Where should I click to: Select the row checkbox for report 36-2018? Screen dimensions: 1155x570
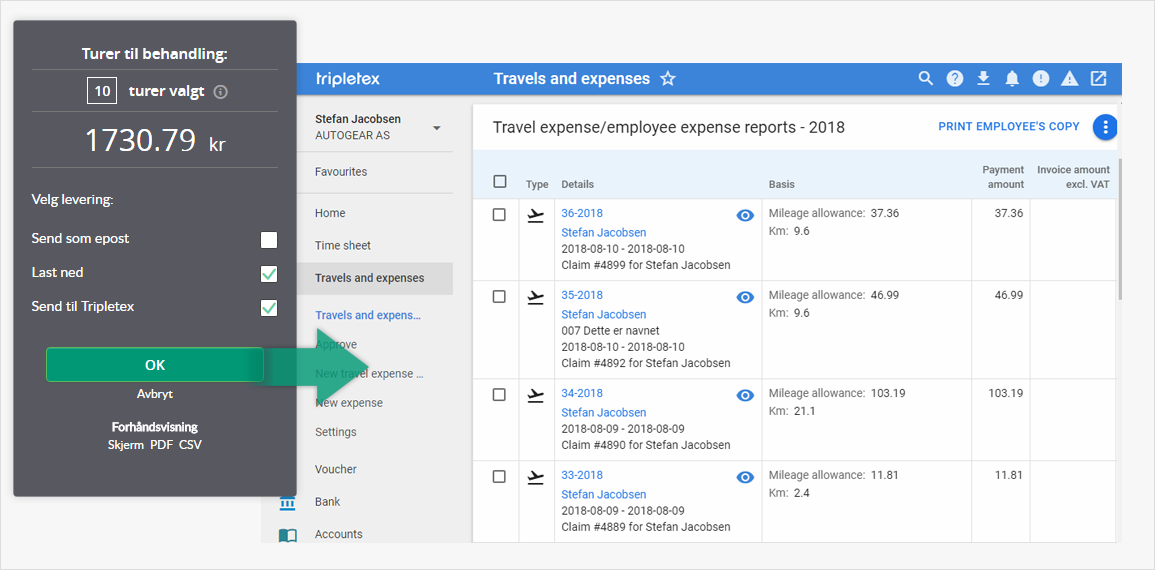(x=499, y=215)
